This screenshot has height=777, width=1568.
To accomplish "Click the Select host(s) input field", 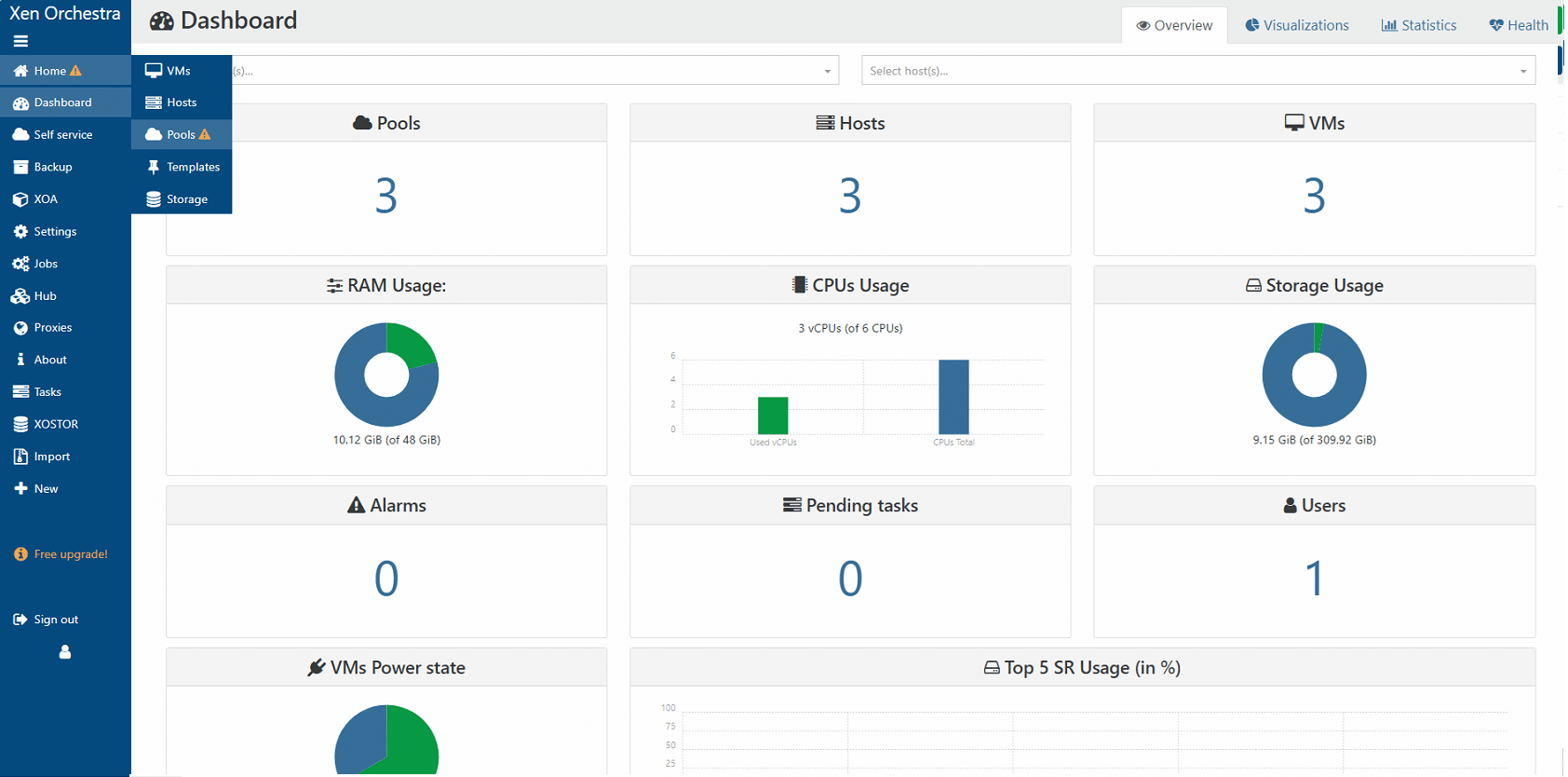I will pyautogui.click(x=1198, y=71).
